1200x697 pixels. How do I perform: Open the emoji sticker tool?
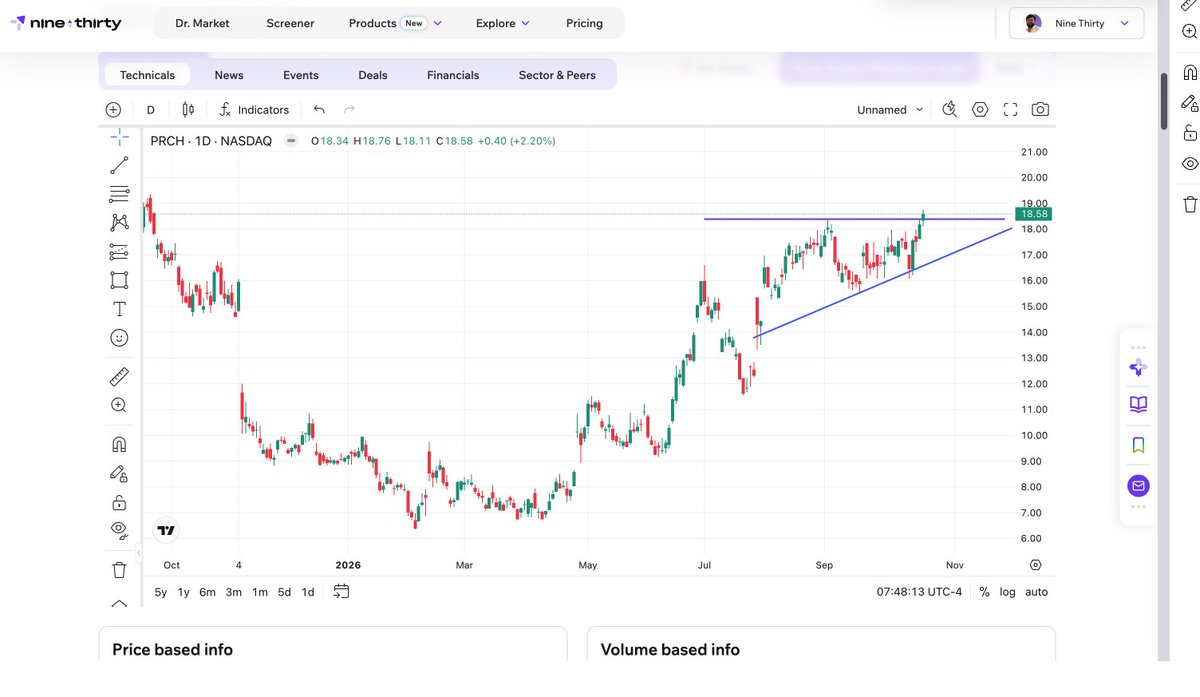[x=119, y=338]
